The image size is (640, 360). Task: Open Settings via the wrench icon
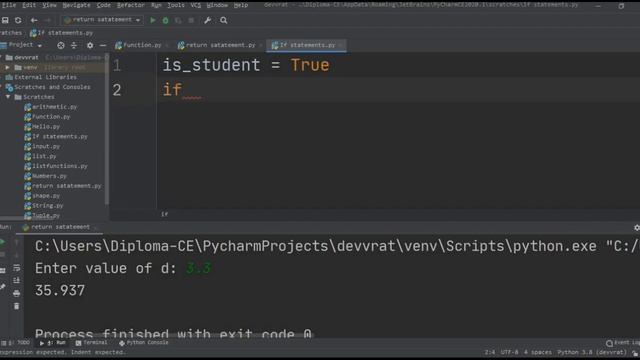click(207, 20)
